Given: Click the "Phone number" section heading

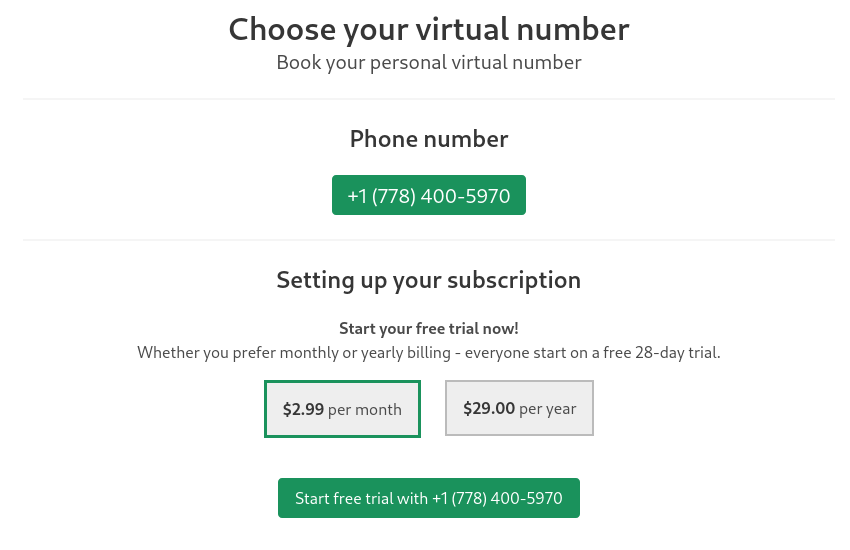Looking at the screenshot, I should click(428, 139).
